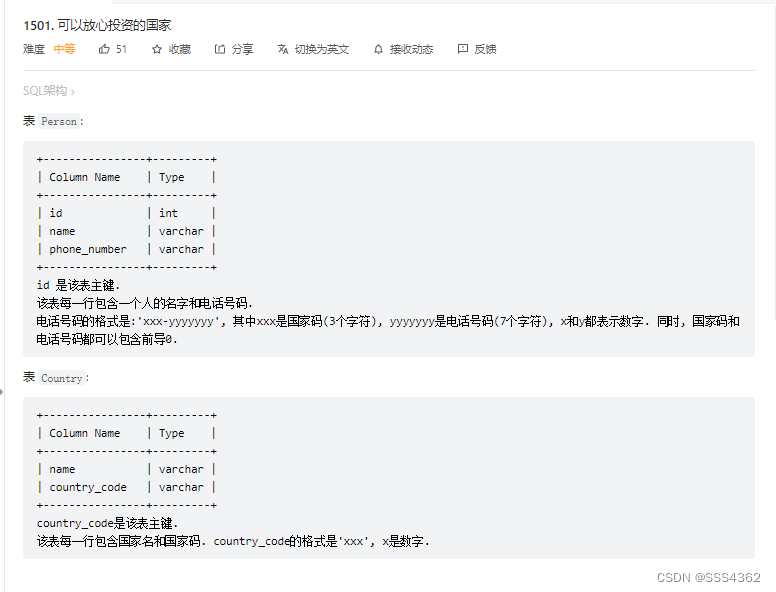Click the Person table name tag
The width and height of the screenshot is (776, 592).
59,121
